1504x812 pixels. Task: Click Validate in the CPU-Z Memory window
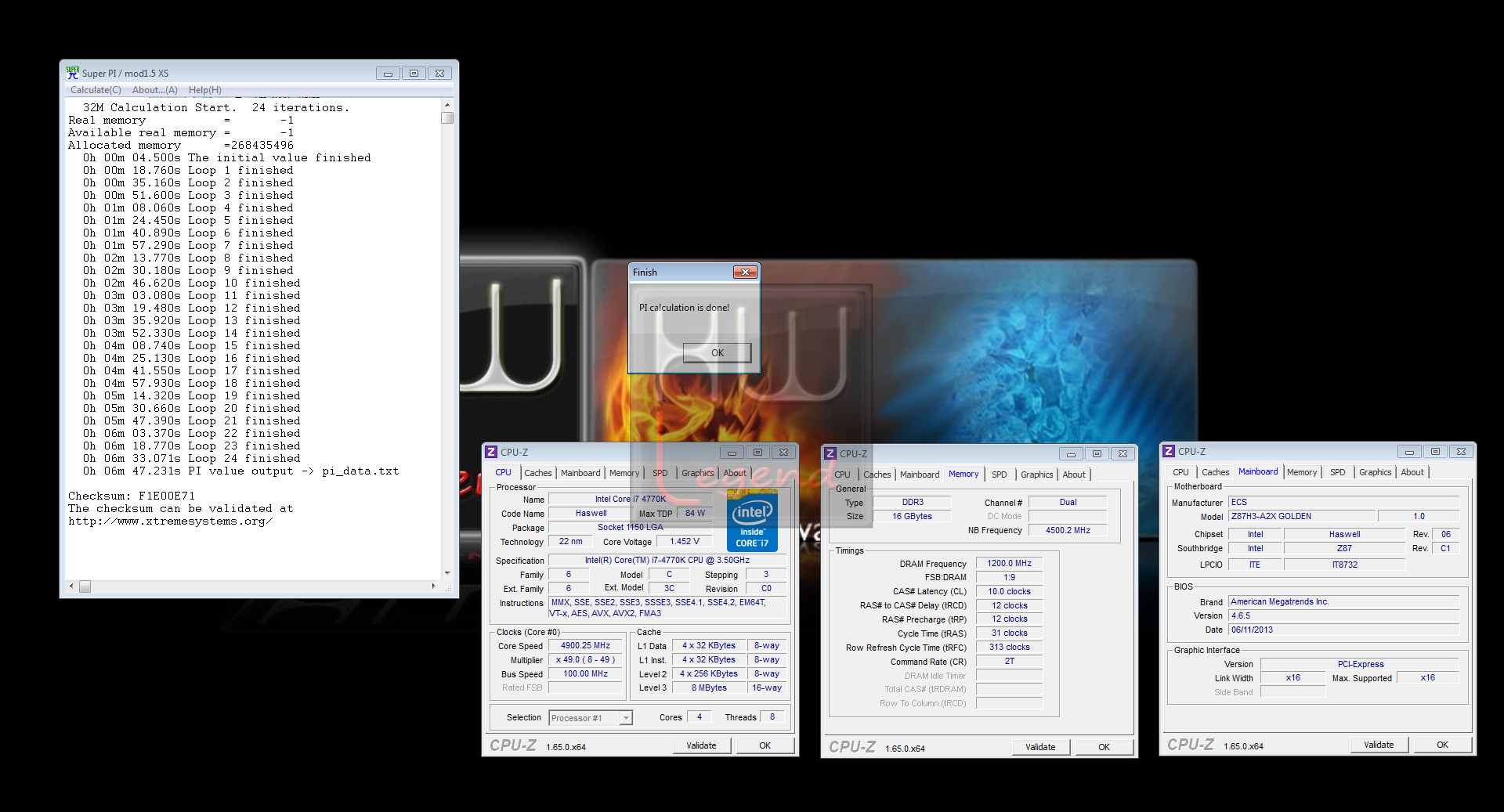(x=1040, y=747)
